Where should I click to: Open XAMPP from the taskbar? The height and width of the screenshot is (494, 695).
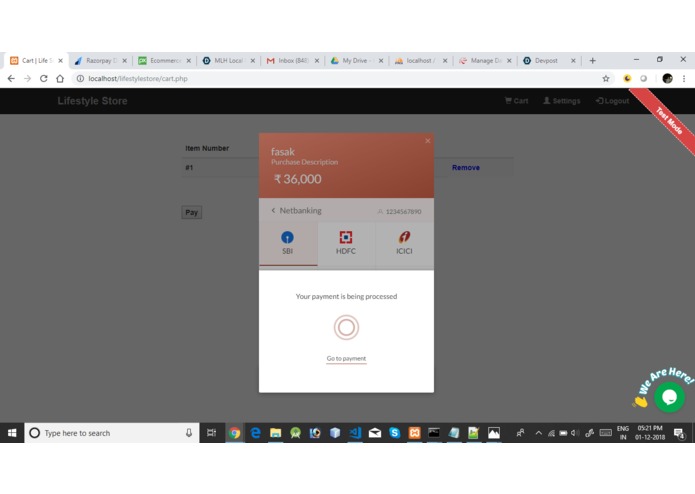coord(414,433)
